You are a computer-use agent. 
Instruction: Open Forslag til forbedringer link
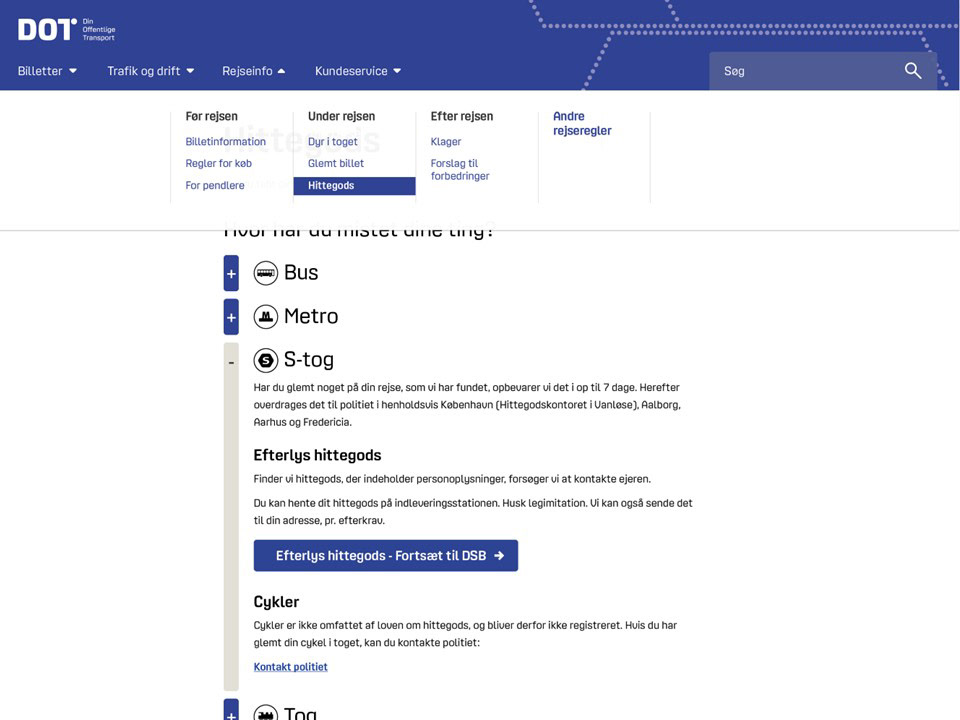tap(460, 170)
